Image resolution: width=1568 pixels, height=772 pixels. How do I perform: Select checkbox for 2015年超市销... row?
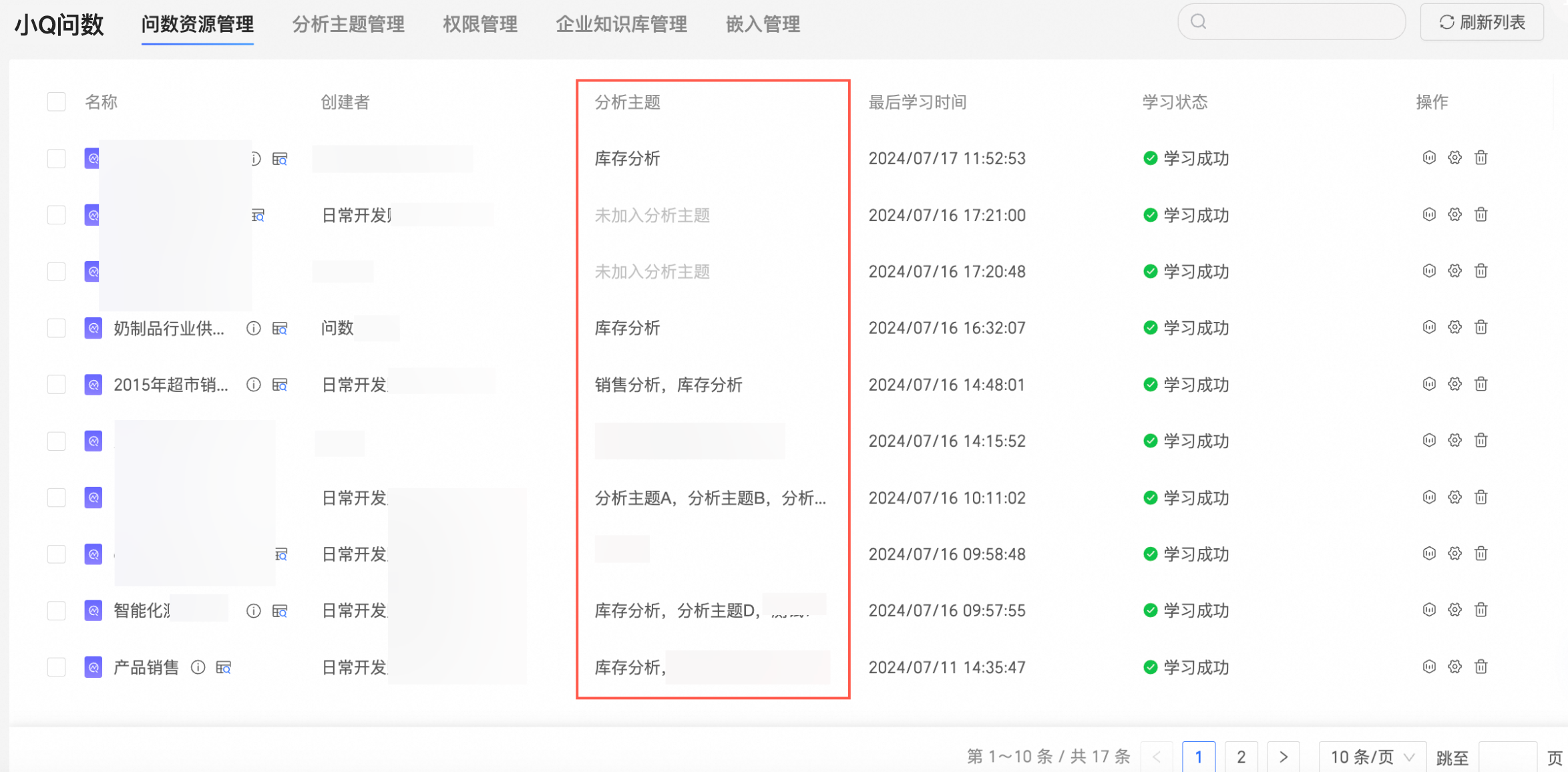coord(57,385)
